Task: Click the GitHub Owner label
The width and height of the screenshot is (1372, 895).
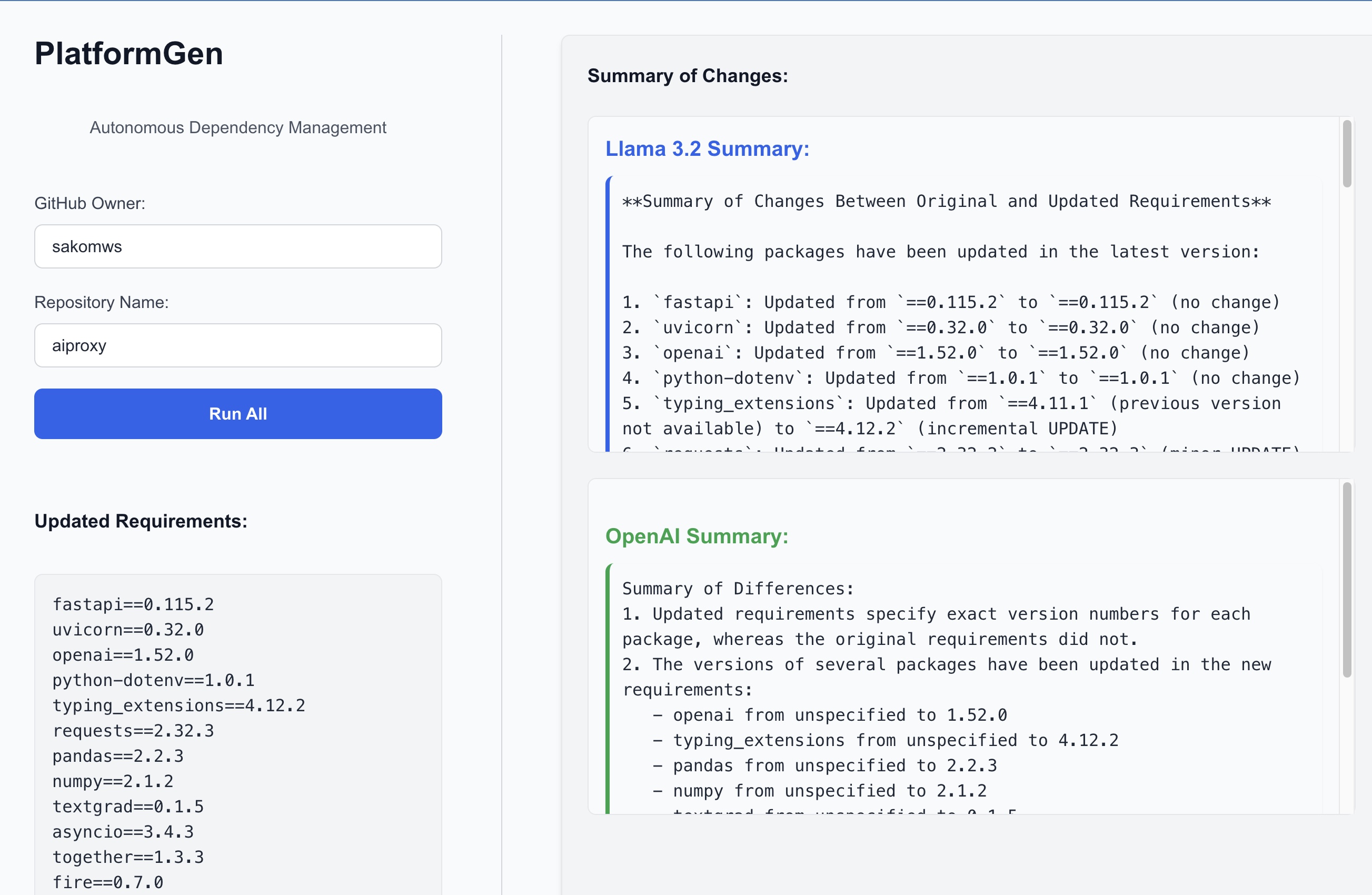Action: 90,203
